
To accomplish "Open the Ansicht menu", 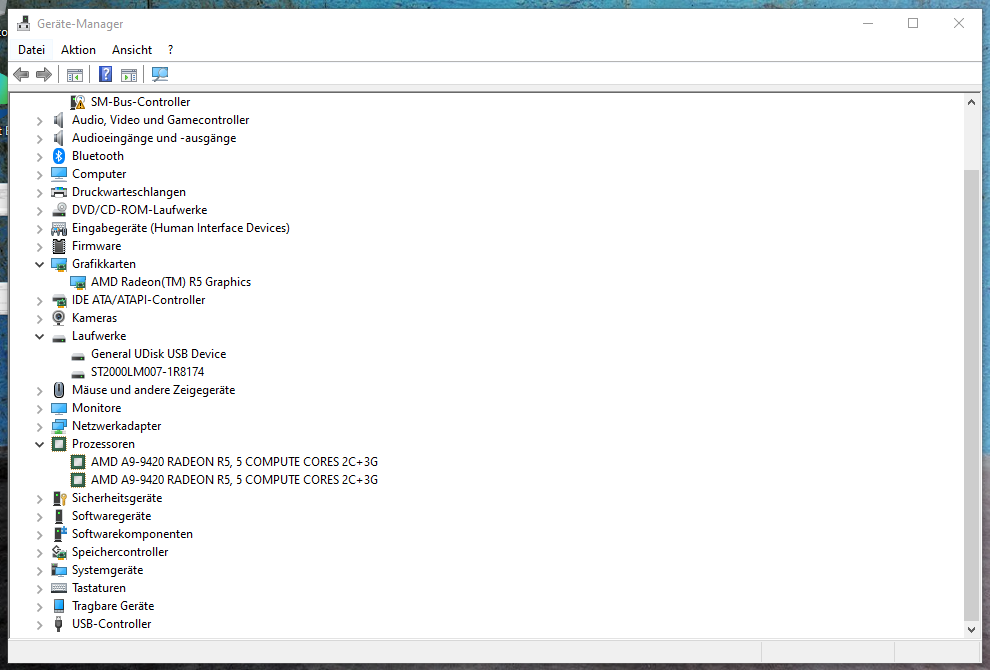I will coord(132,50).
